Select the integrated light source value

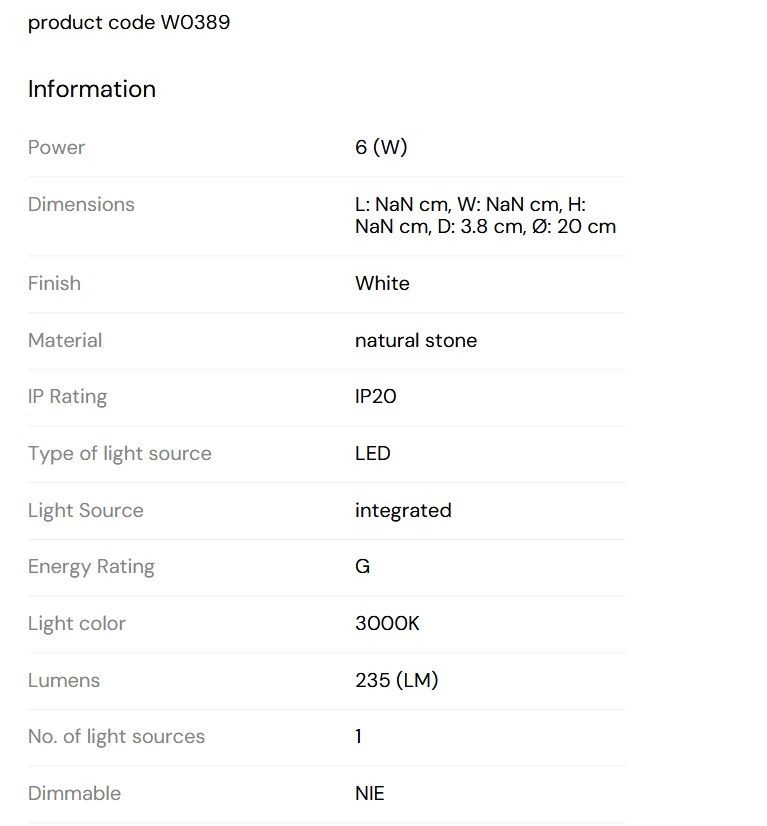pyautogui.click(x=403, y=510)
